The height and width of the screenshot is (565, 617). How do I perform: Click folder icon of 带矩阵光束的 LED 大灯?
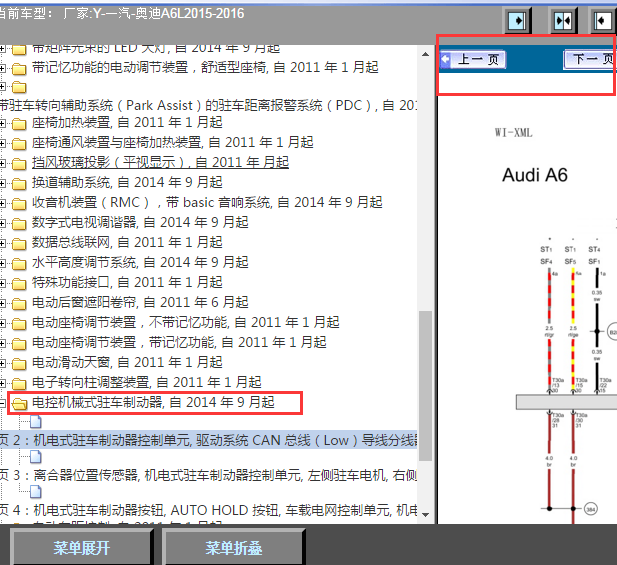tap(19, 50)
